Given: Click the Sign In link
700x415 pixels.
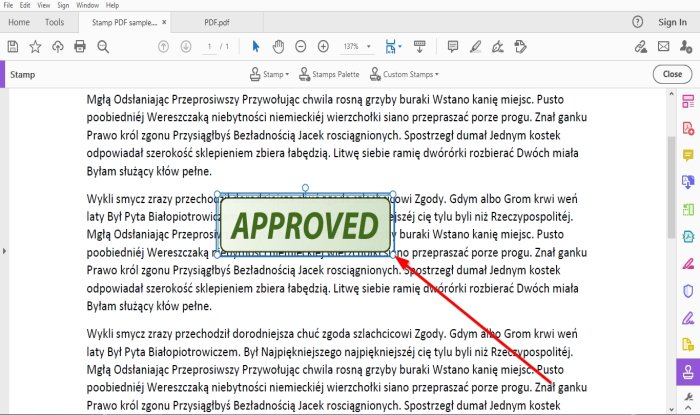Looking at the screenshot, I should (x=672, y=21).
